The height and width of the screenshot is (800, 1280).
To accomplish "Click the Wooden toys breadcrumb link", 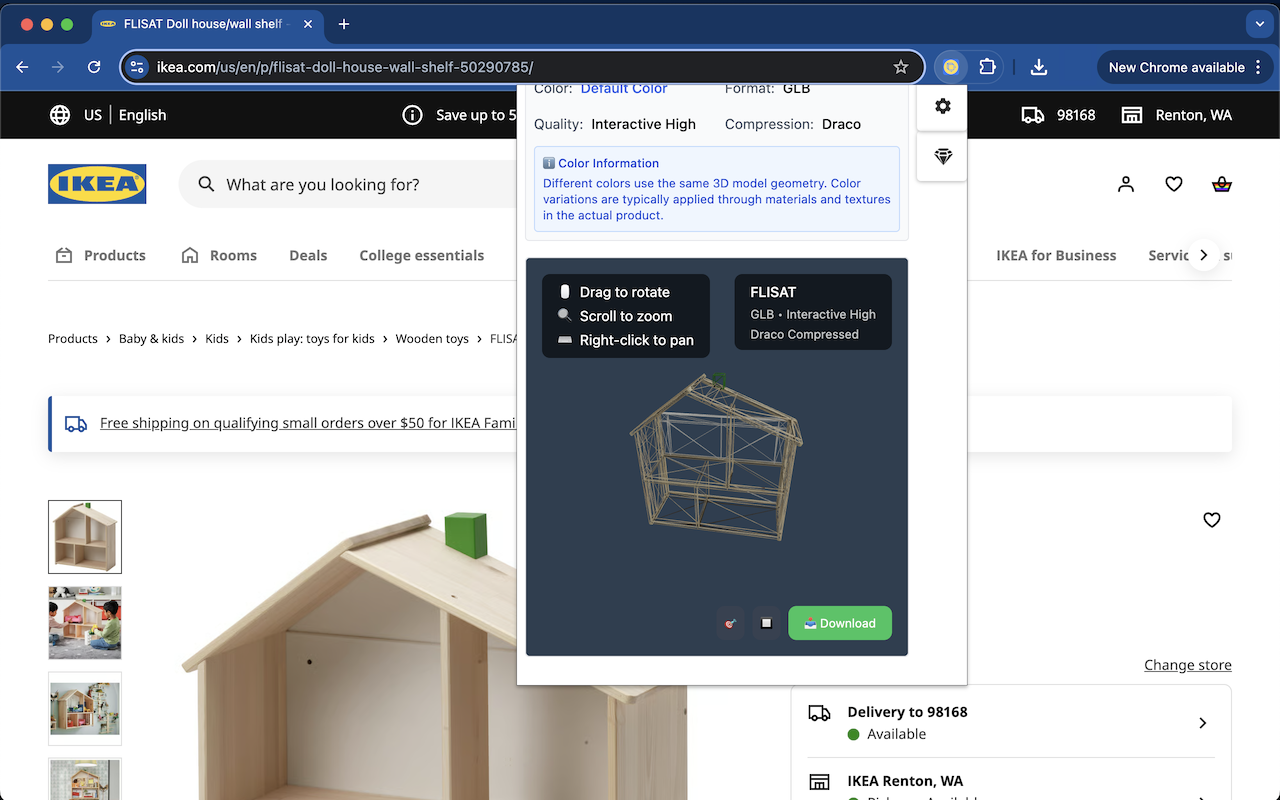I will [x=432, y=338].
